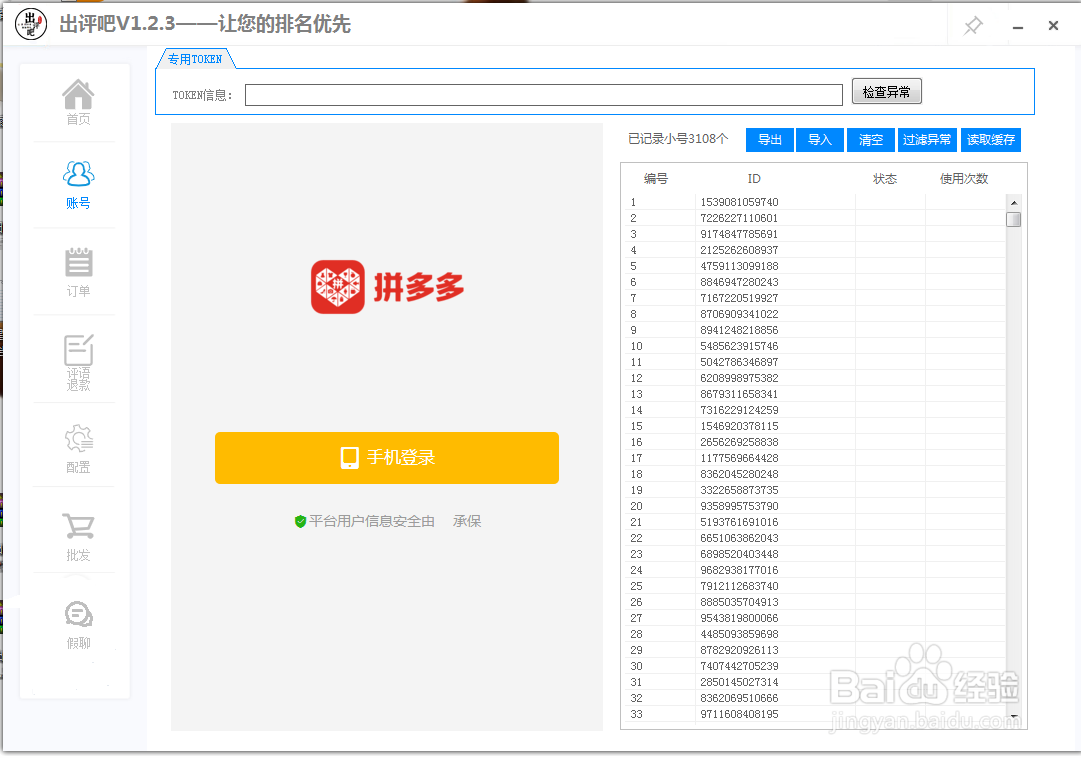Select row with ID 8846947280243

pyautogui.click(x=815, y=282)
